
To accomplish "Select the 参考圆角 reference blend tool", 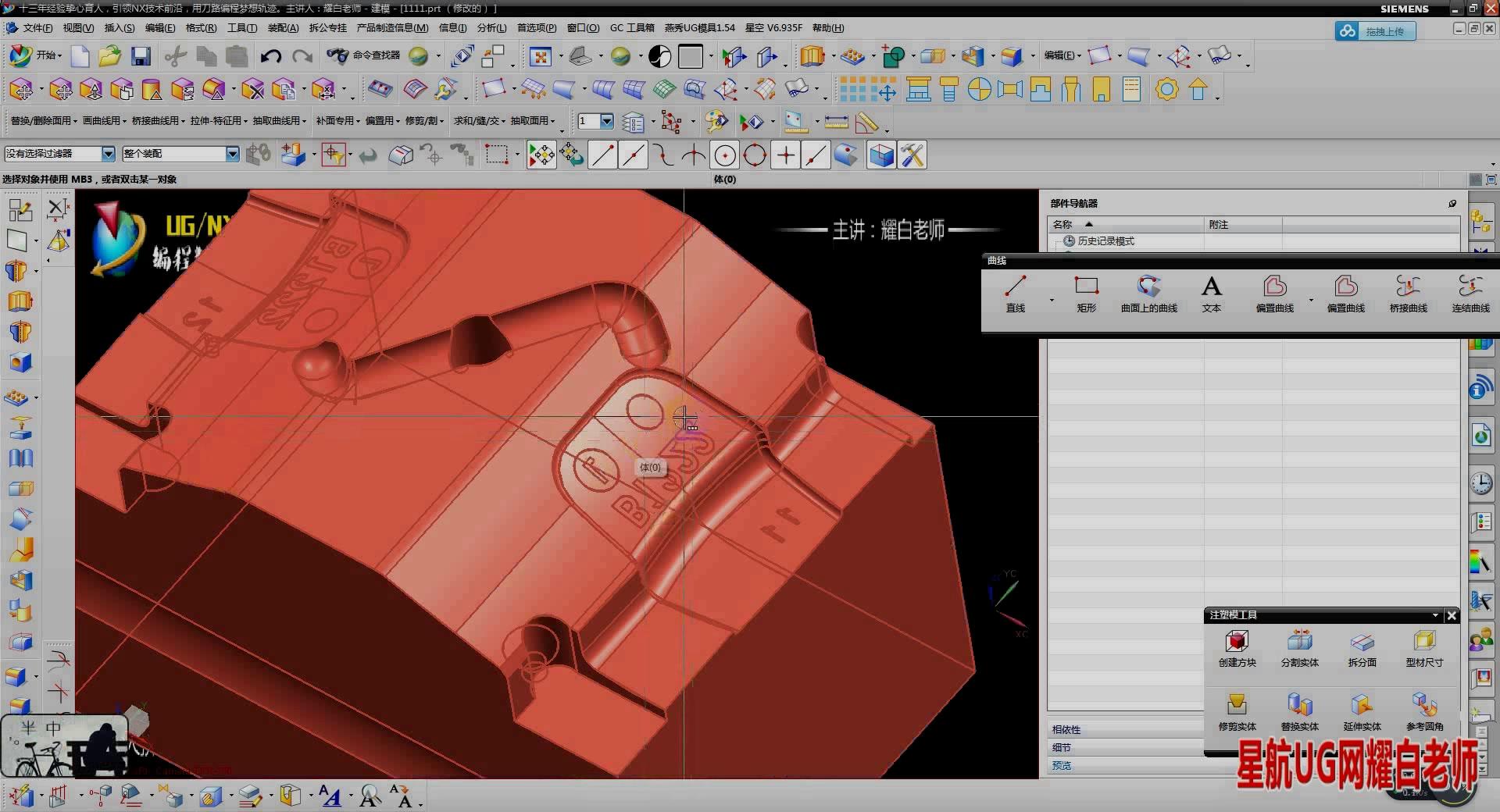I will (1424, 712).
